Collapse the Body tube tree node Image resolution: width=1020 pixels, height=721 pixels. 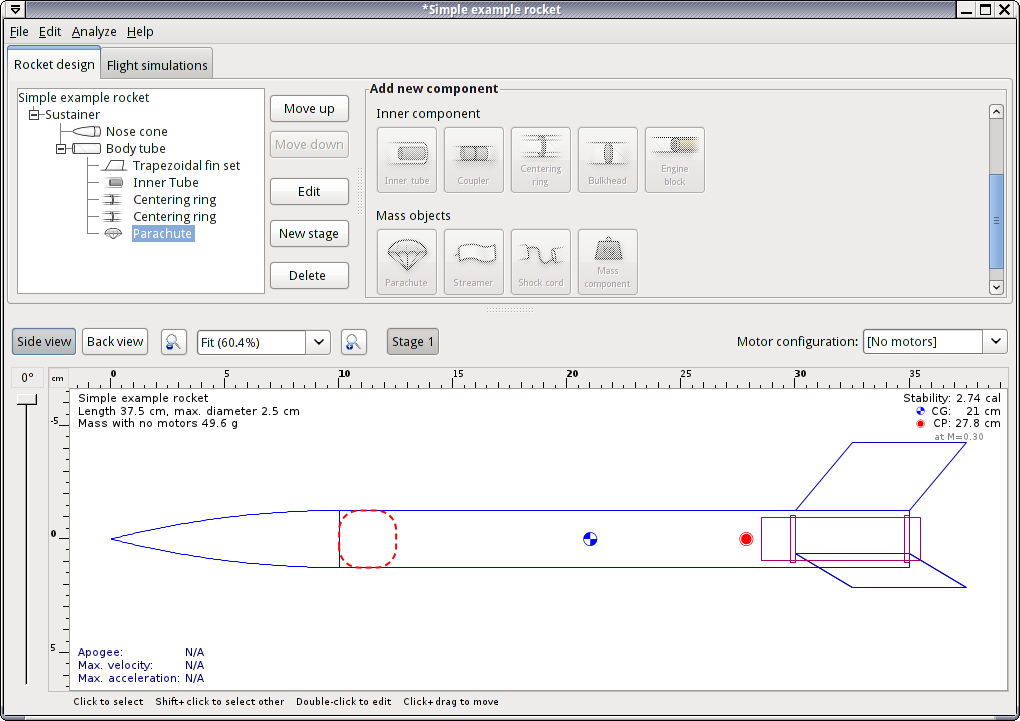click(x=61, y=149)
